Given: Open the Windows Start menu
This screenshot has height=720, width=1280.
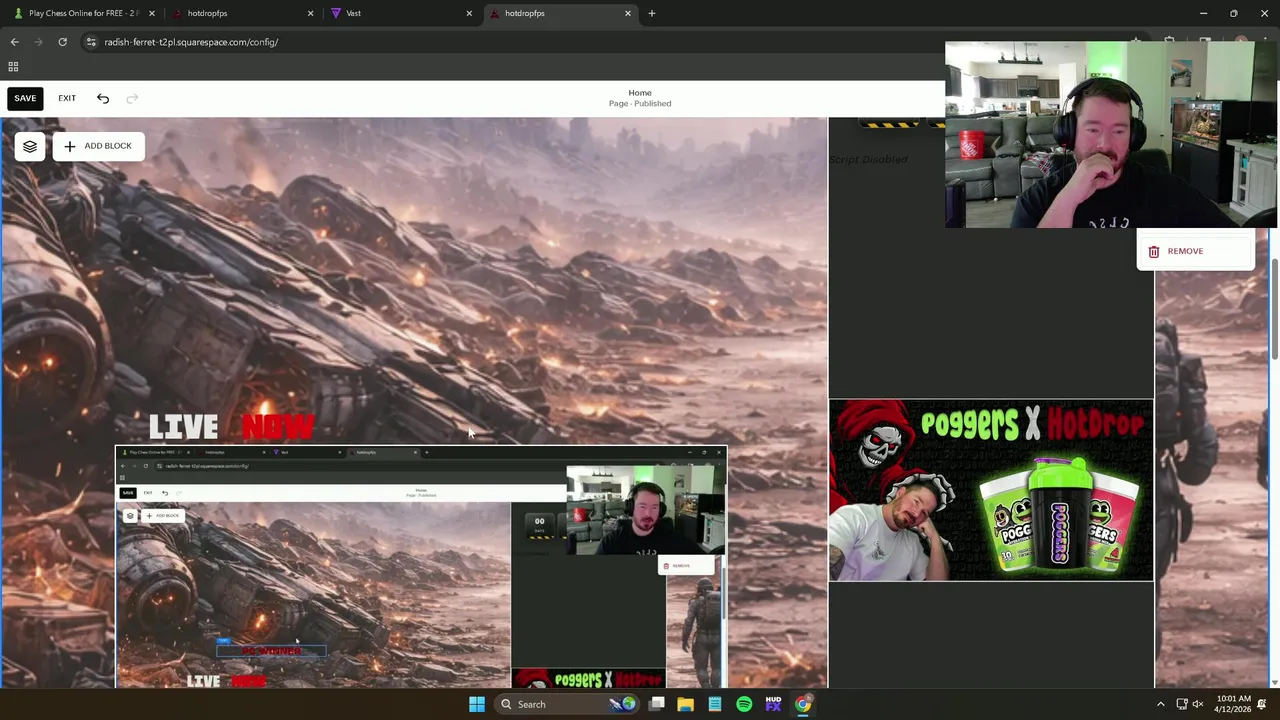Looking at the screenshot, I should click(477, 704).
